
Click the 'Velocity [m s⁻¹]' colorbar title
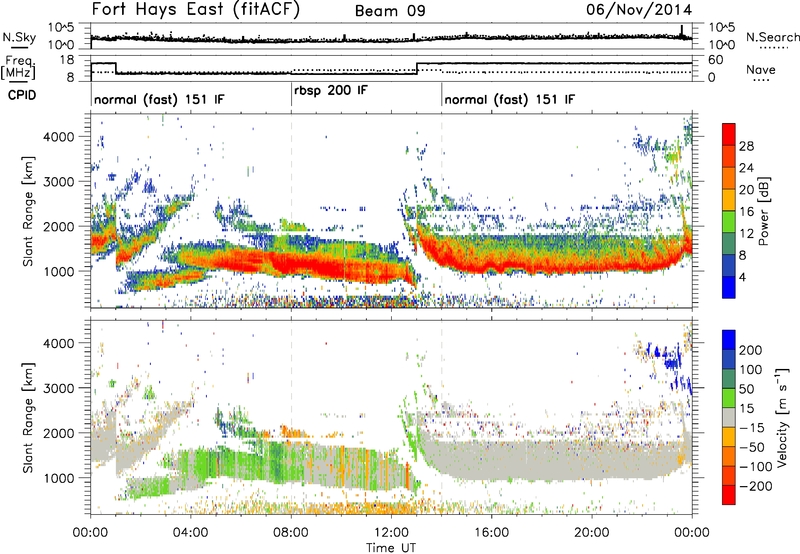pos(781,417)
